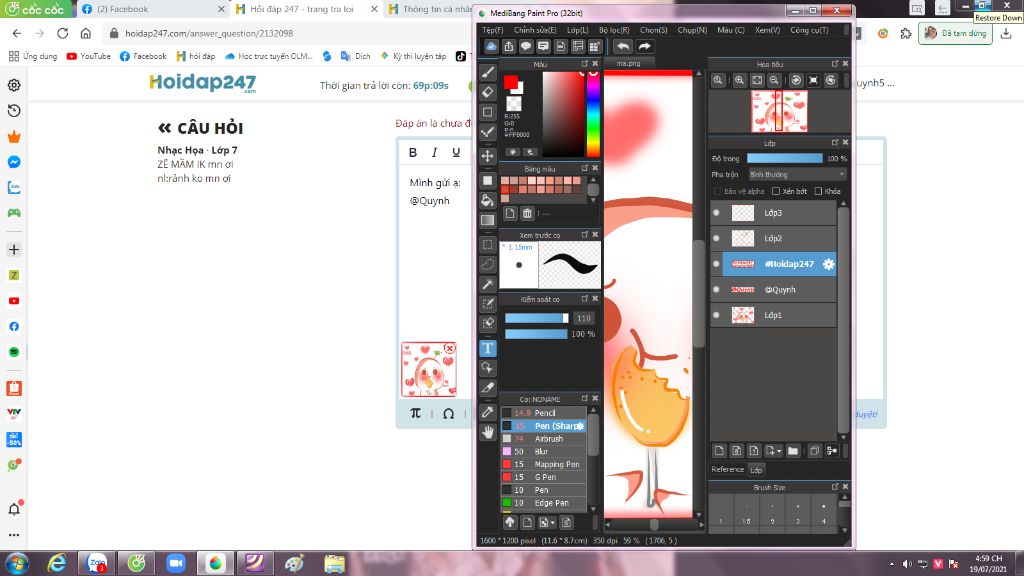
Task: Open the Bộ lọc(R) menu
Action: coord(614,30)
